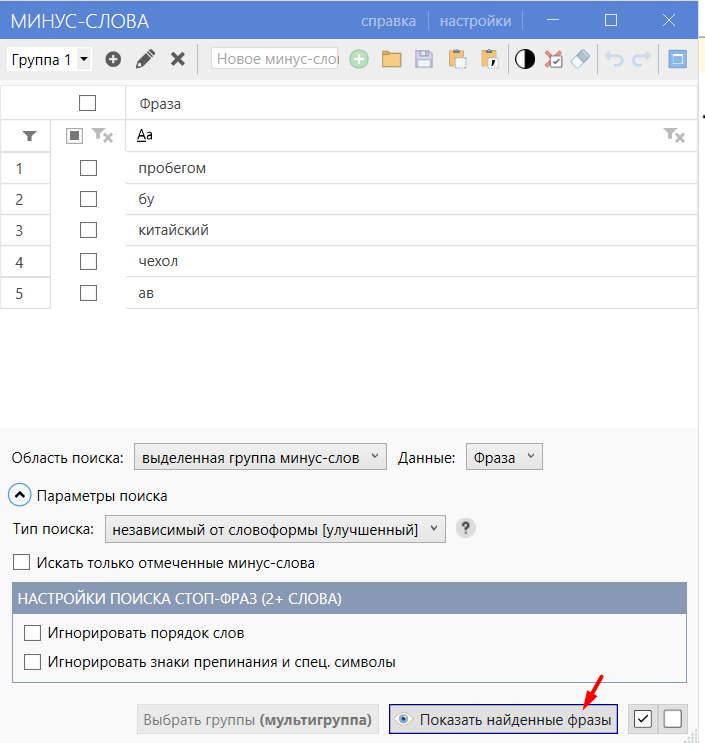The height and width of the screenshot is (743, 705).
Task: Click the green add minus-word button
Action: pyautogui.click(x=359, y=59)
